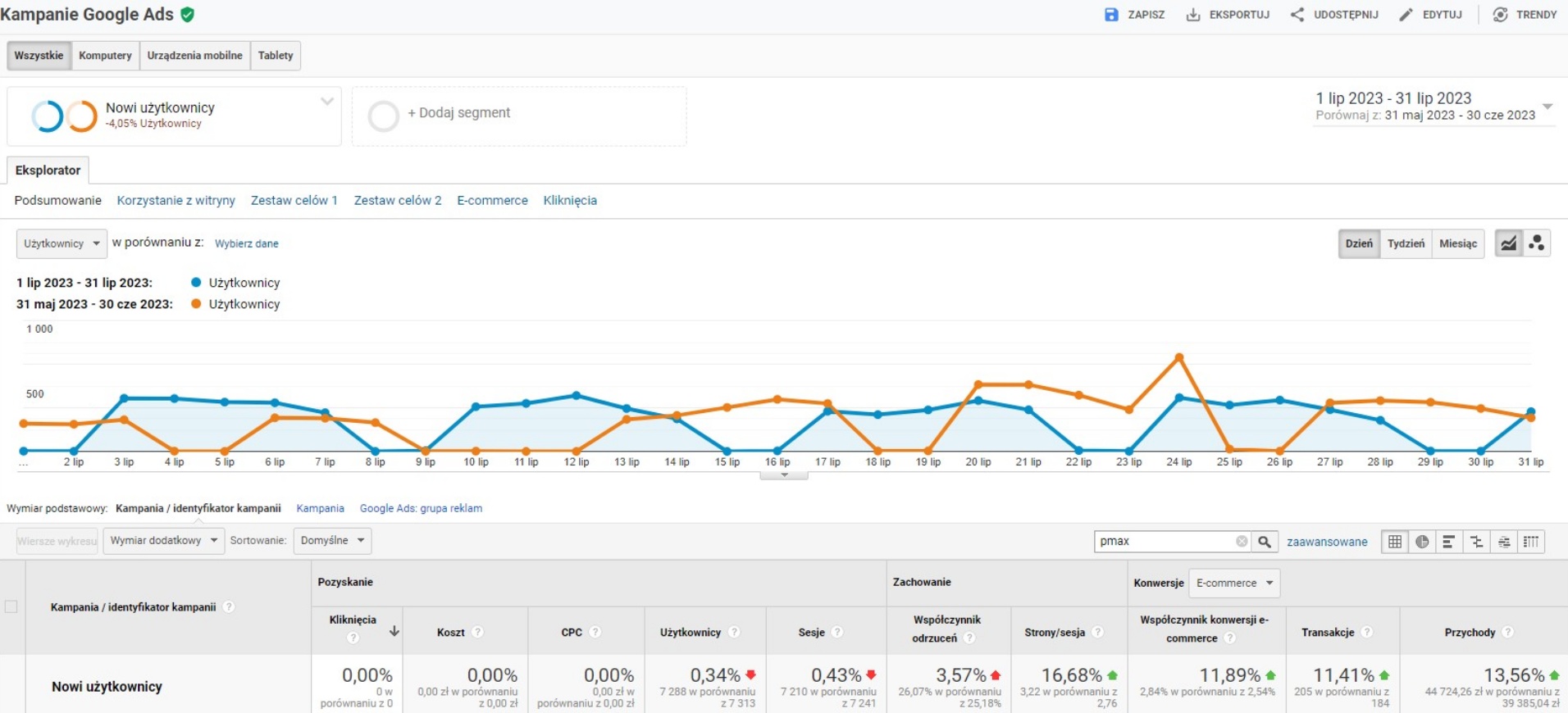
Task: Switch to the Urządzenia mobilne tab
Action: tap(194, 56)
